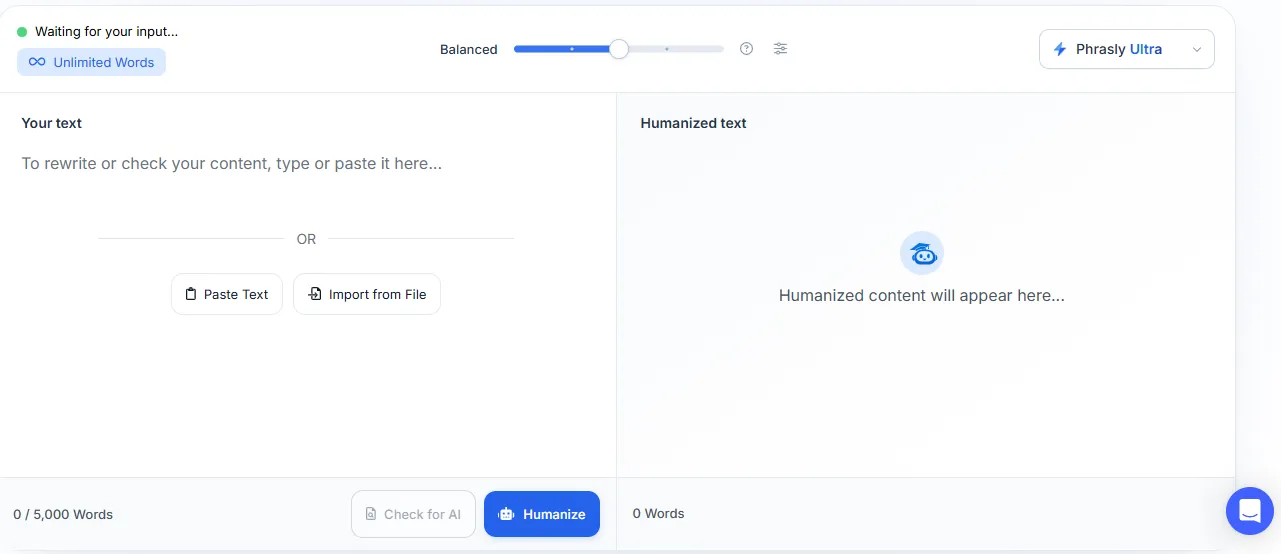Viewport: 1281px width, 554px height.
Task: Click the Balanced strength slider handle
Action: tap(619, 49)
